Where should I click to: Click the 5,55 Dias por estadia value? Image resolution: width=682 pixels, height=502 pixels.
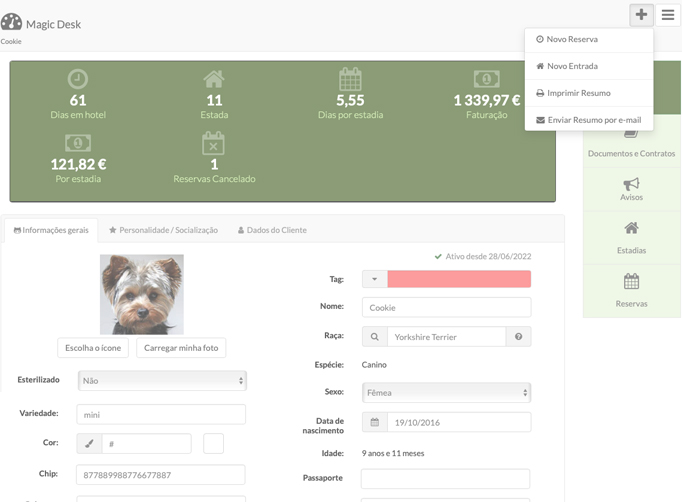point(350,100)
